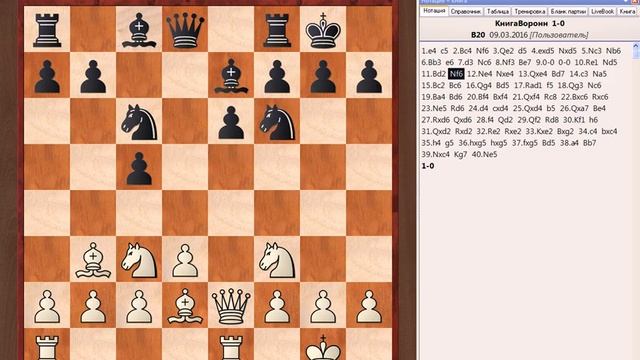Viewport: 640px width, 360px height.
Task: Select the white pawn on d3
Action: 185,261
